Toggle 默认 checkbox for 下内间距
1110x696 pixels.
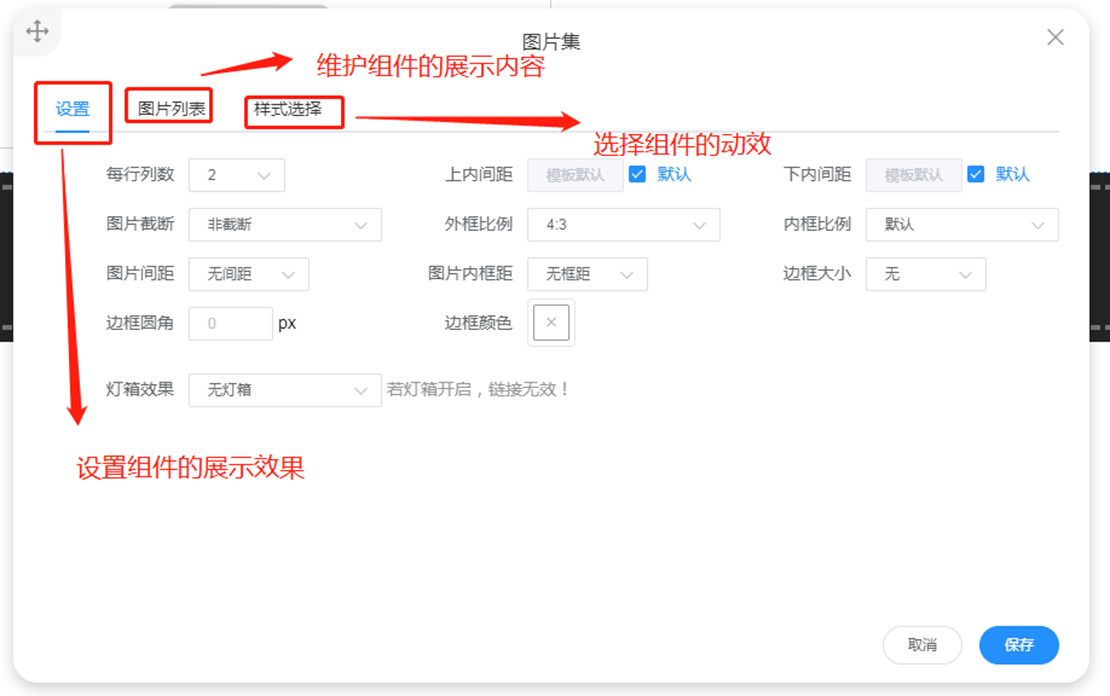point(976,174)
